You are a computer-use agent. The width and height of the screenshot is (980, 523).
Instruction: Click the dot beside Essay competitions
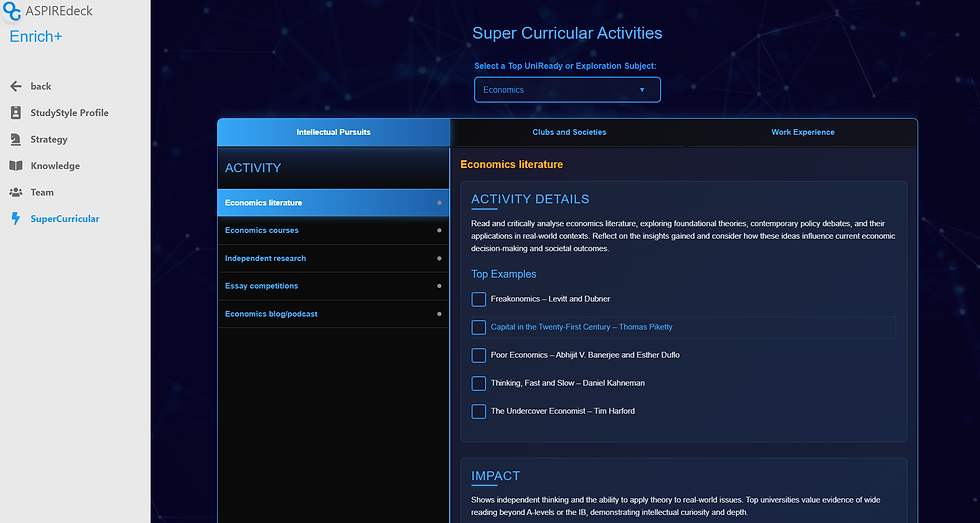[x=439, y=286]
